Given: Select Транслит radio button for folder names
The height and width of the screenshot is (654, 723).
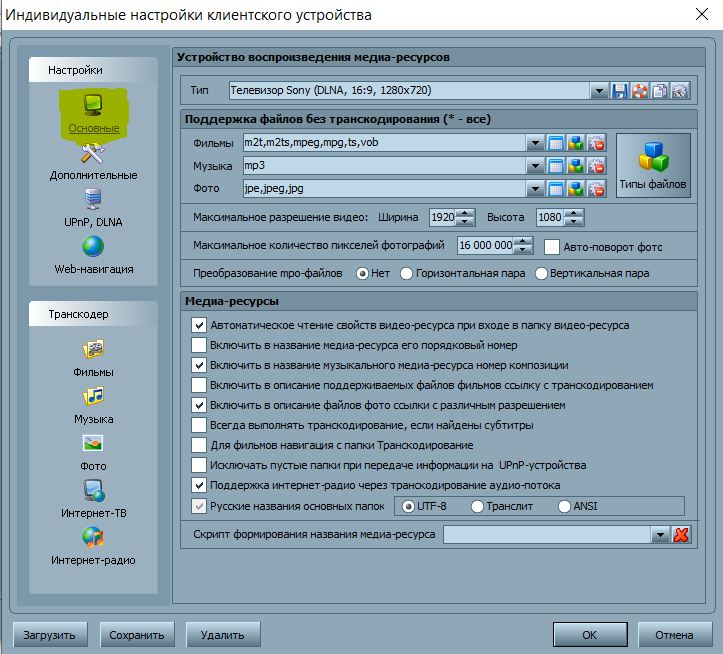Looking at the screenshot, I should pos(478,506).
